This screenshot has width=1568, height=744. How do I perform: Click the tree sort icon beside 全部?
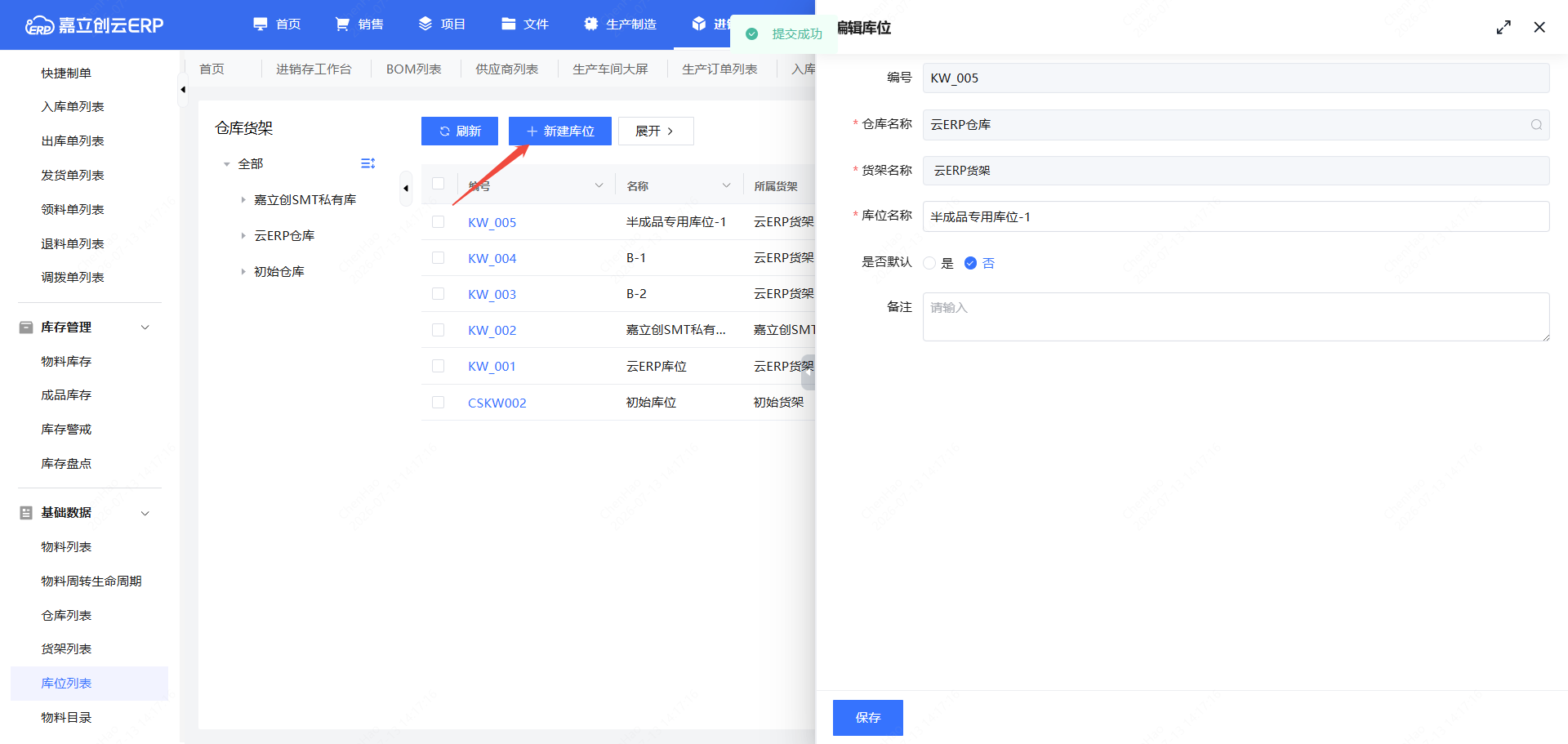367,164
